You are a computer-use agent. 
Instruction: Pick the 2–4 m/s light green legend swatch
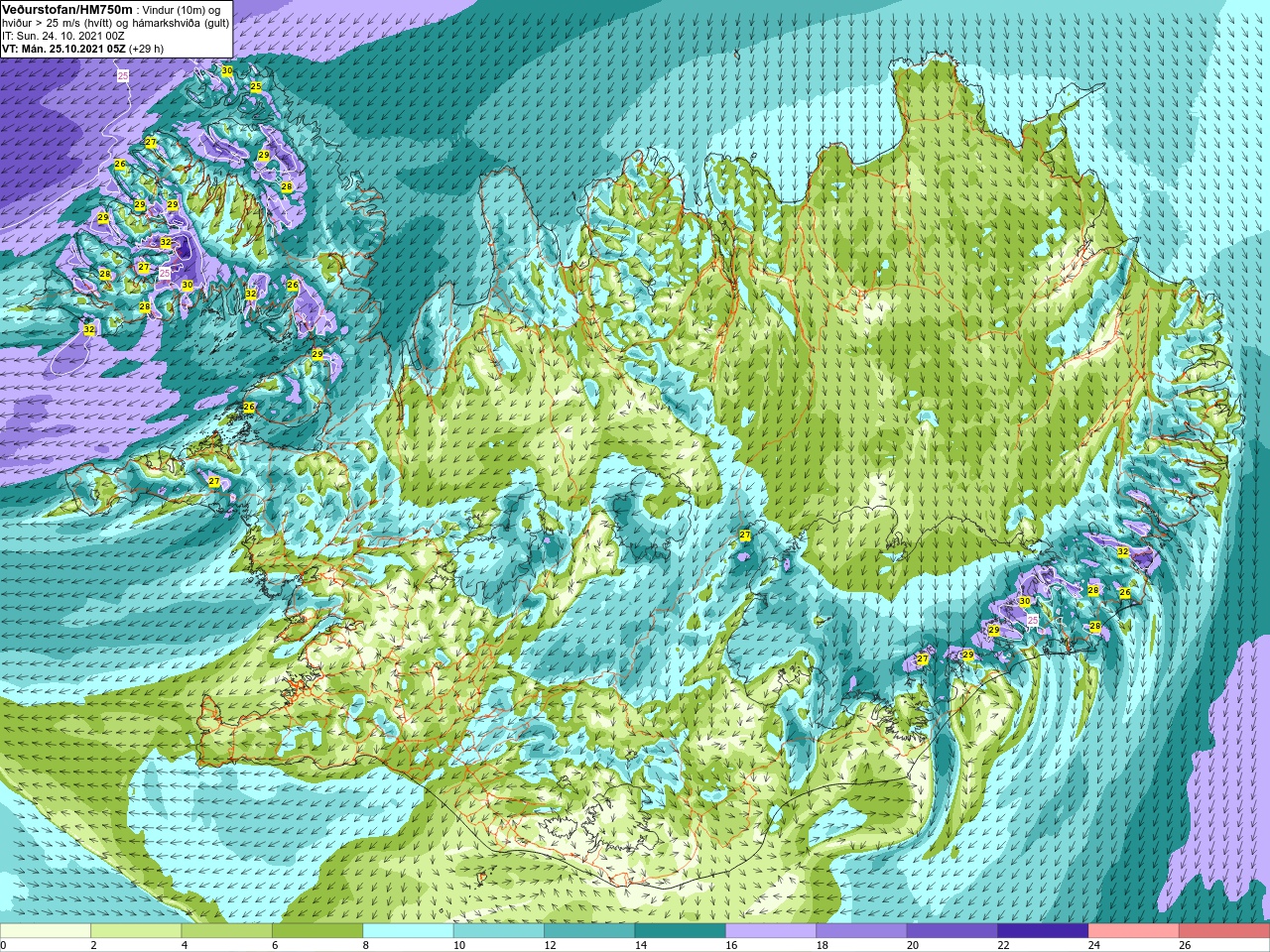(136, 930)
